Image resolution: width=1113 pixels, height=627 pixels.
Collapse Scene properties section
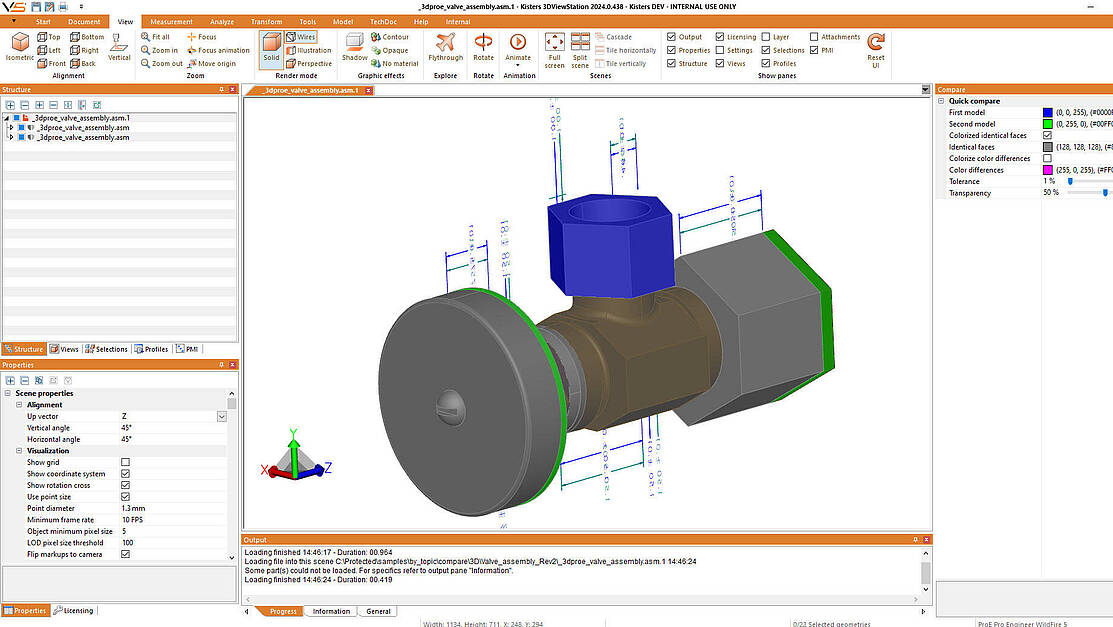(8, 393)
